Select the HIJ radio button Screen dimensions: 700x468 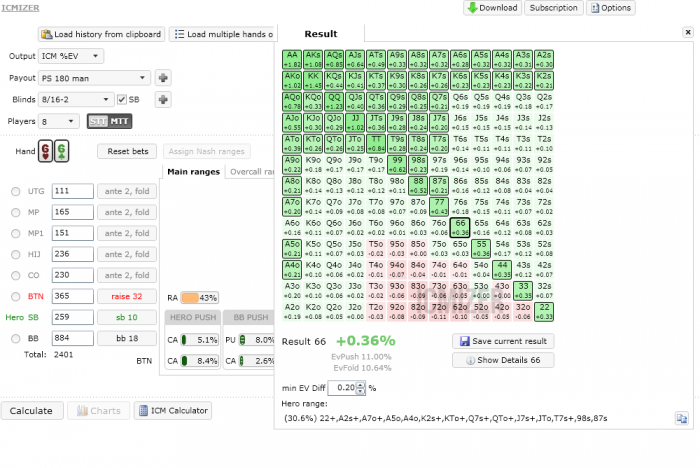[16, 255]
